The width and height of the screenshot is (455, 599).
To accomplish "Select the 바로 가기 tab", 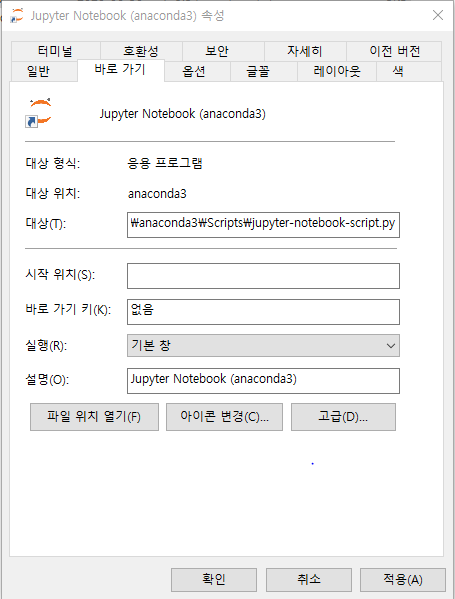I will 121,70.
